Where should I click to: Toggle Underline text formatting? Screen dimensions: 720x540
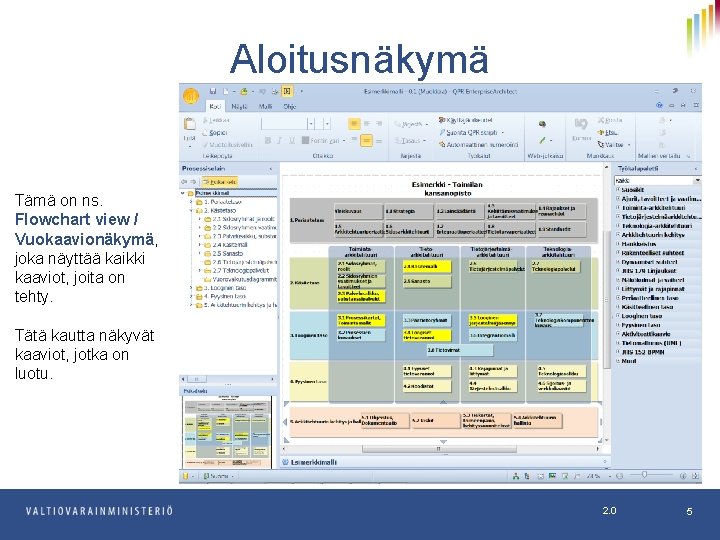pos(291,141)
